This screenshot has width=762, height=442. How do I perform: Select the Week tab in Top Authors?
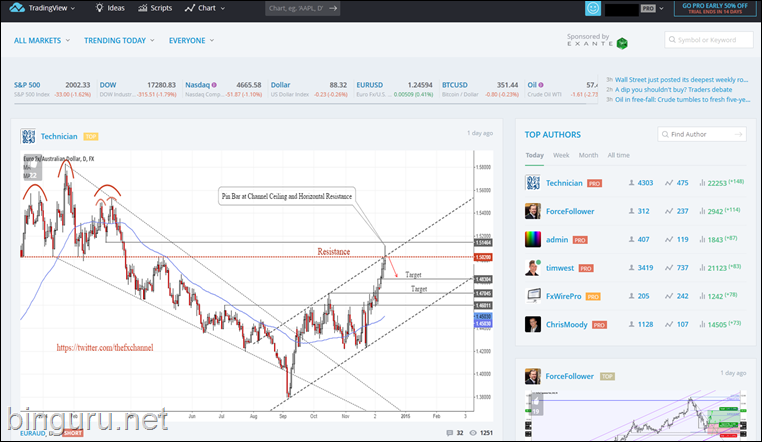click(561, 155)
